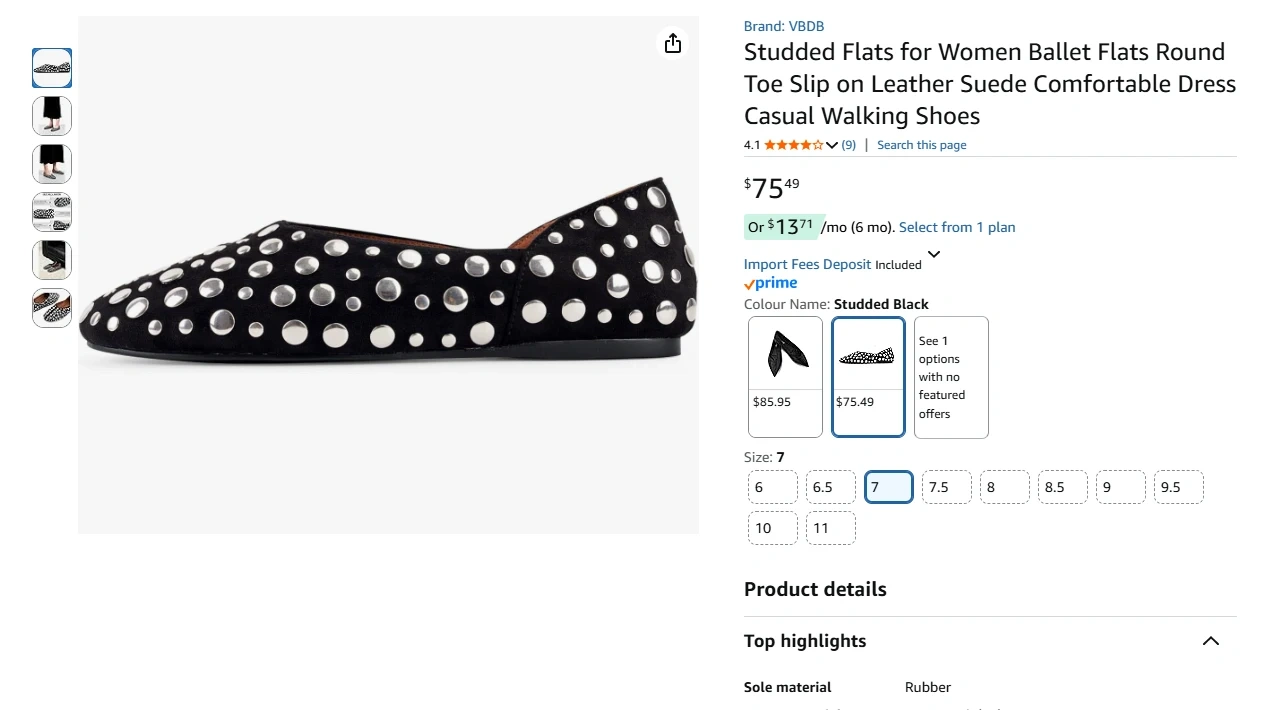Viewport: 1270px width, 710px height.
Task: Open the rating breakdown dropdown arrow
Action: point(832,146)
